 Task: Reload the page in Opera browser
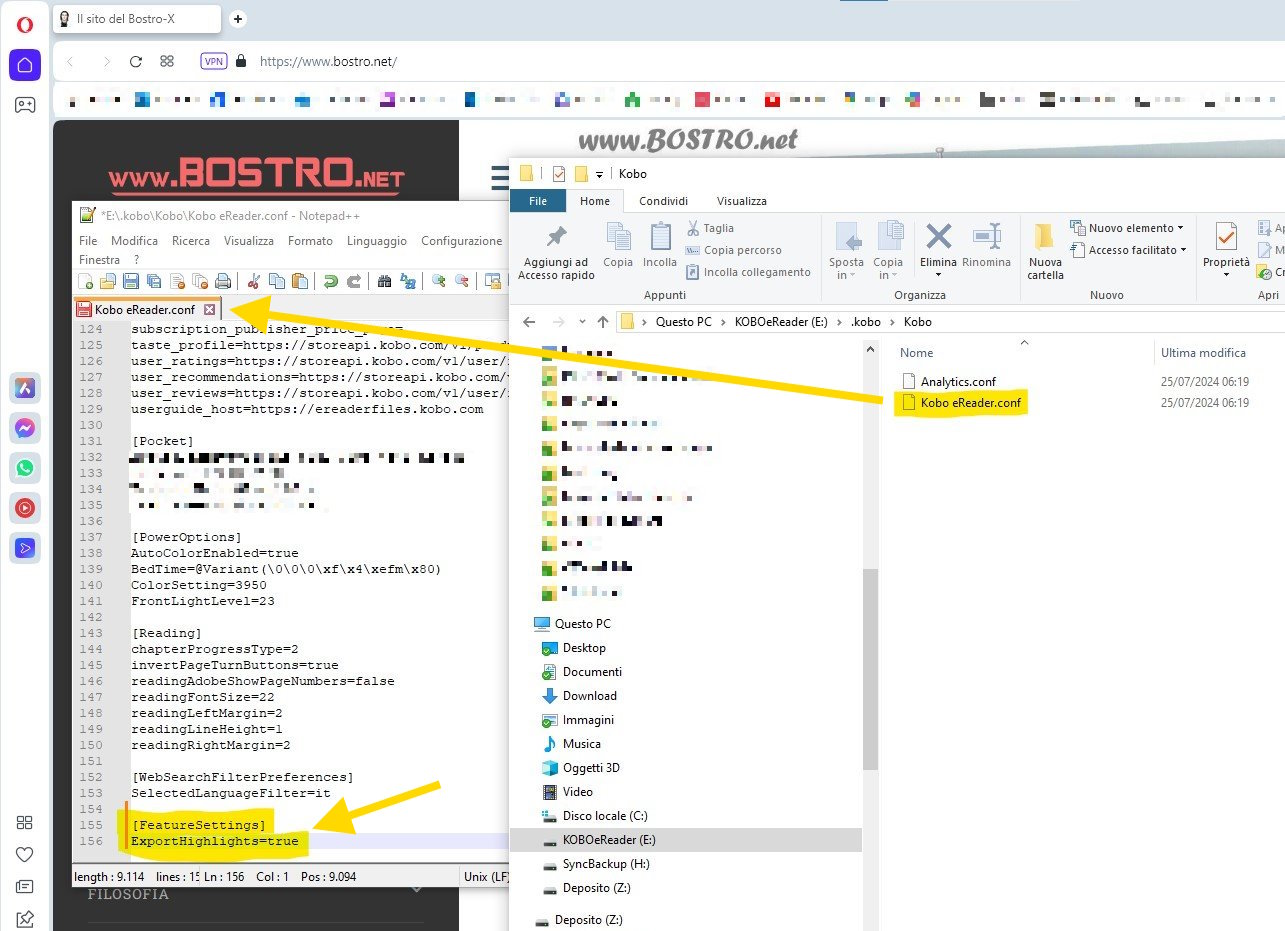coord(136,62)
